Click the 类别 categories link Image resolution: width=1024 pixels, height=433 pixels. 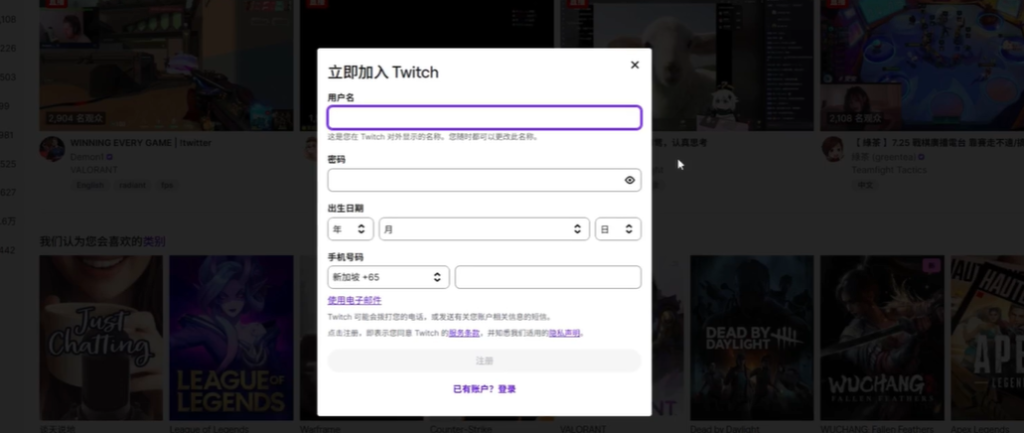click(154, 242)
